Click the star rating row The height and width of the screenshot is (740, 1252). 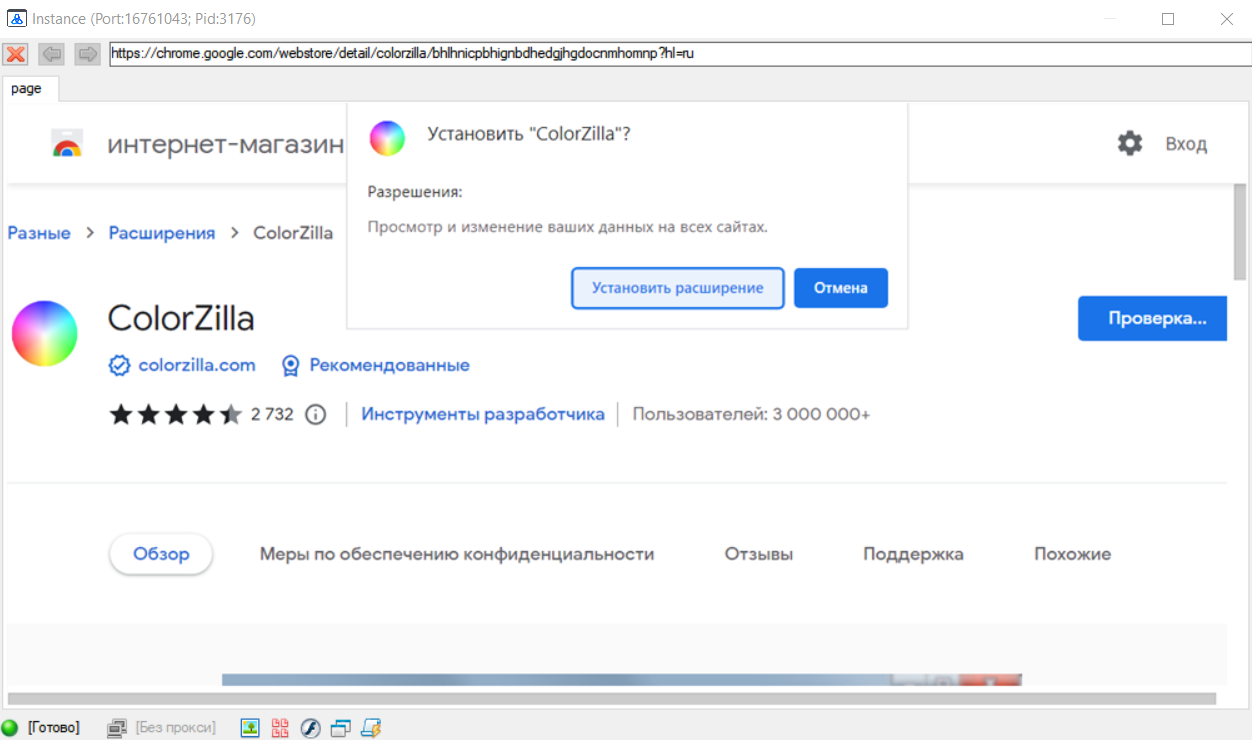(176, 414)
